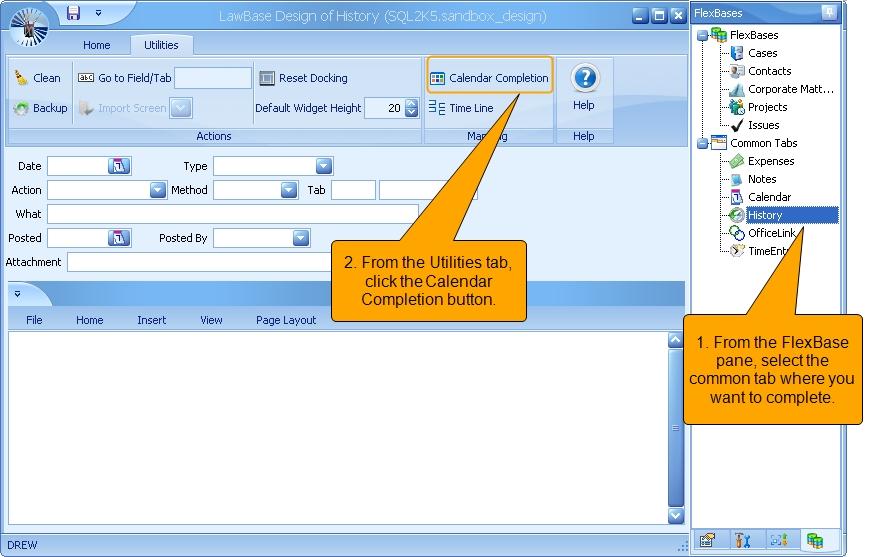Click the Attachment text field
Screen dimensions: 872x557
[199, 262]
